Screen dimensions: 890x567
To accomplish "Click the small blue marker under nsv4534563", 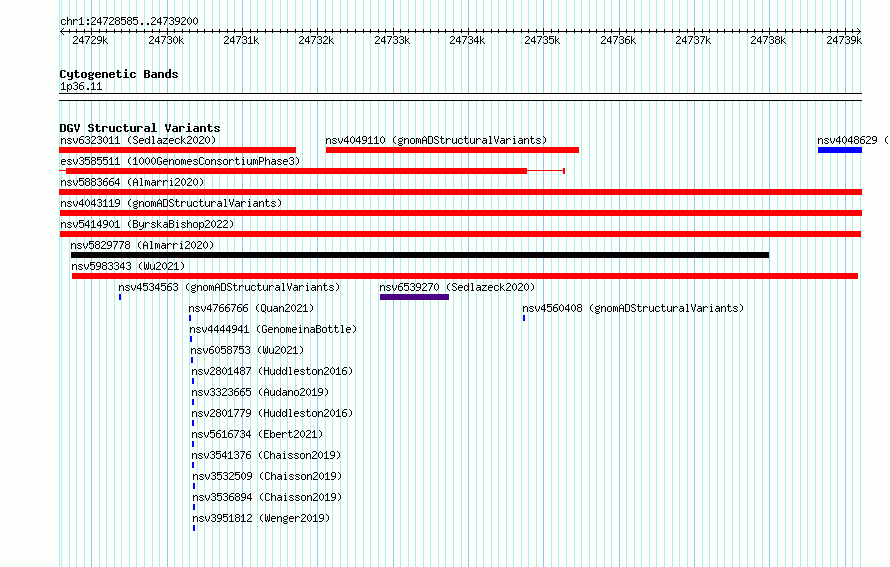I will click(x=120, y=297).
